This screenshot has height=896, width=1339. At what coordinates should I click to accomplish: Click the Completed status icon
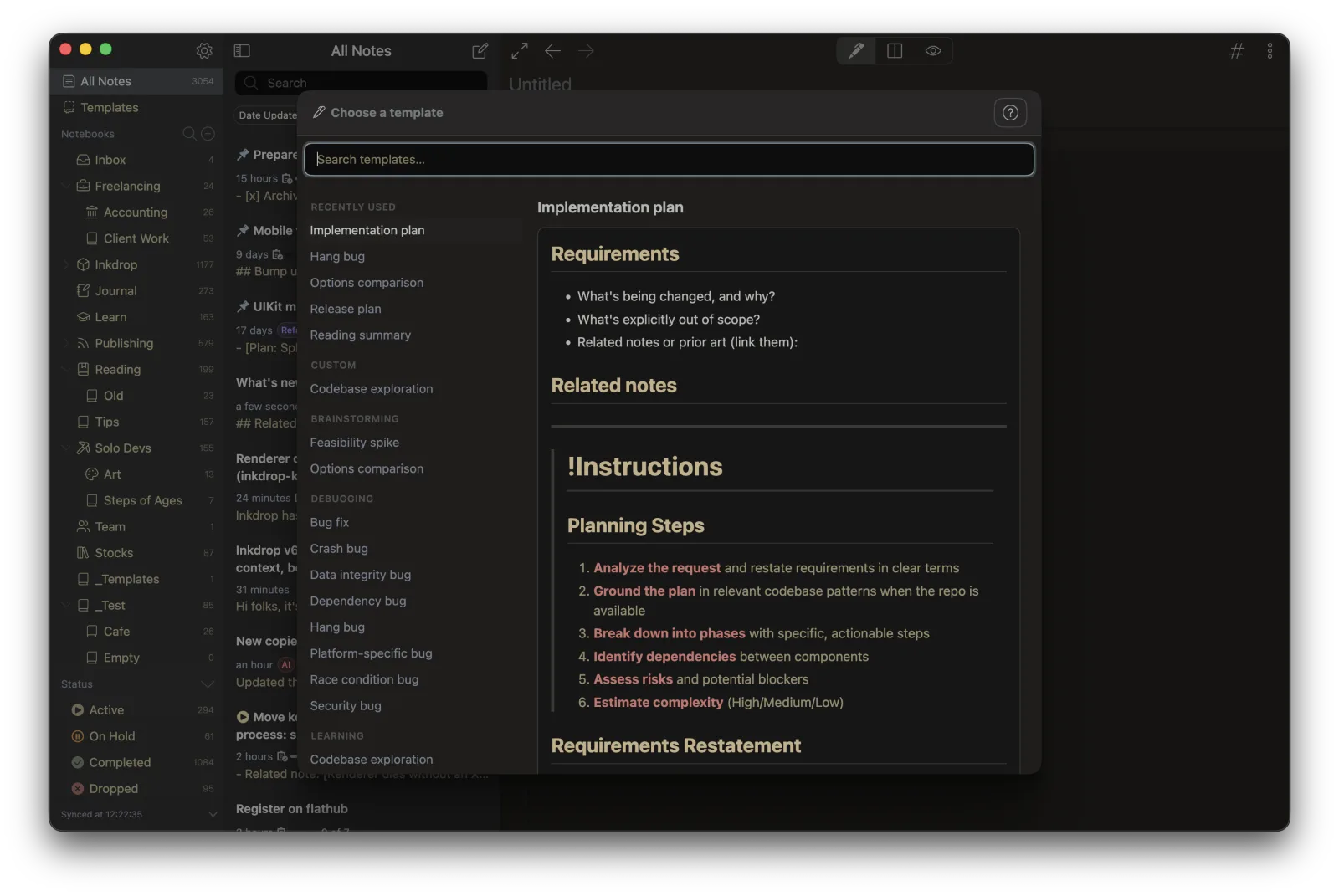coord(78,762)
